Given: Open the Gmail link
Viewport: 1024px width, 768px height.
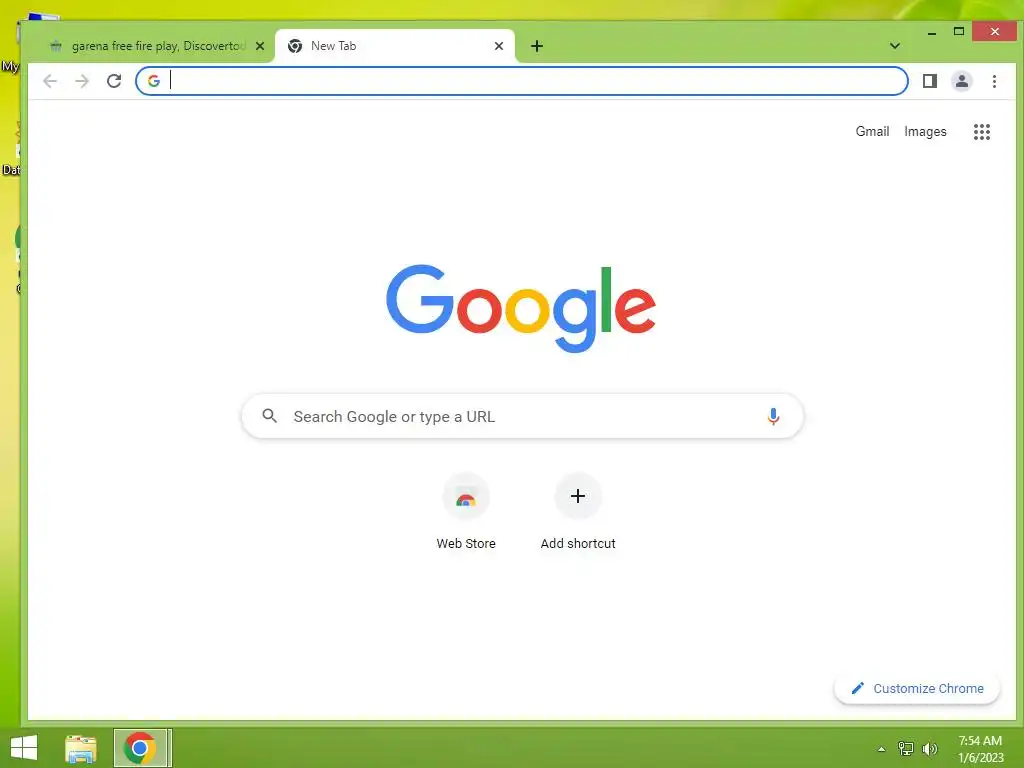Looking at the screenshot, I should pyautogui.click(x=872, y=131).
